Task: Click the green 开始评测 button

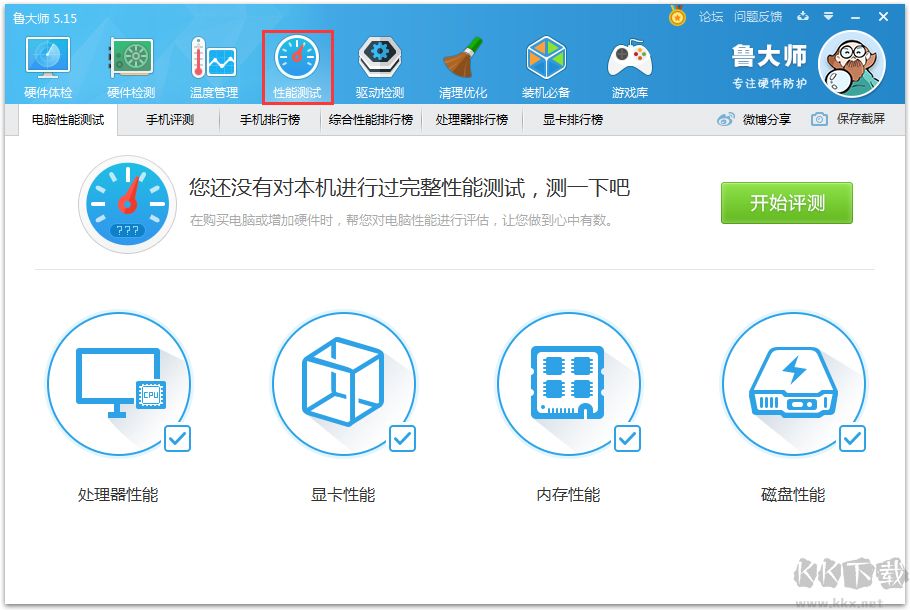Action: click(x=787, y=203)
